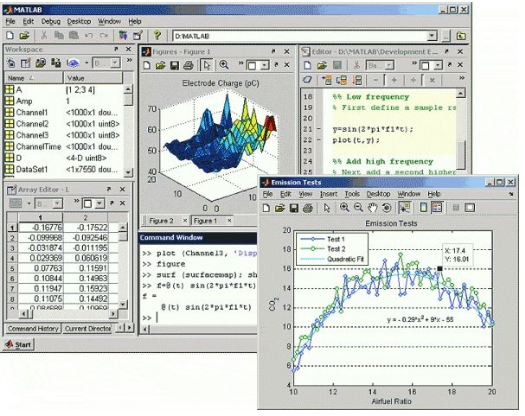This screenshot has width=525, height=416.
Task: Click the Help question mark icon in main toolbar
Action: click(x=157, y=35)
